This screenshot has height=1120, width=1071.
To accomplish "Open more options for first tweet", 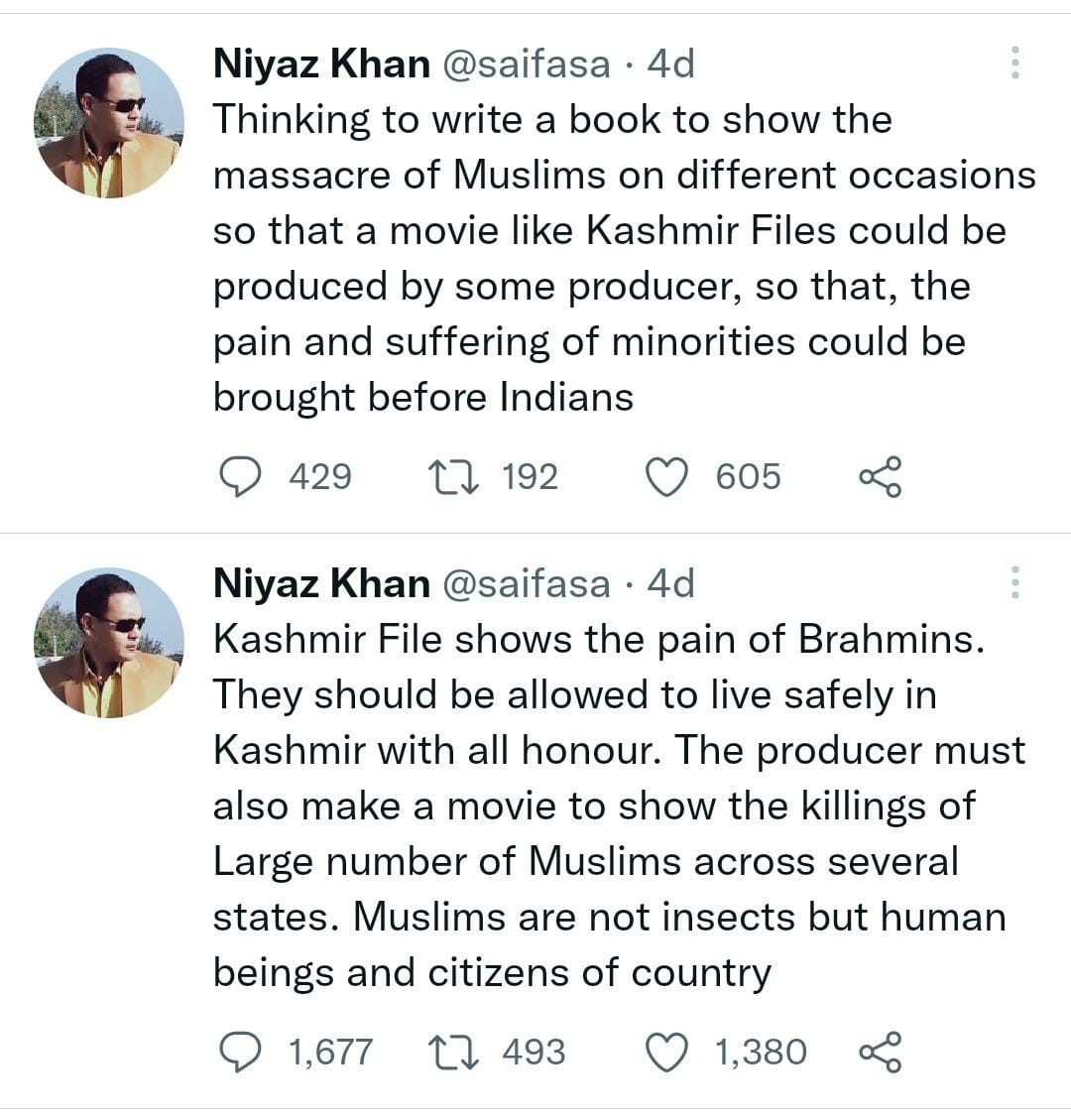I will (1014, 63).
